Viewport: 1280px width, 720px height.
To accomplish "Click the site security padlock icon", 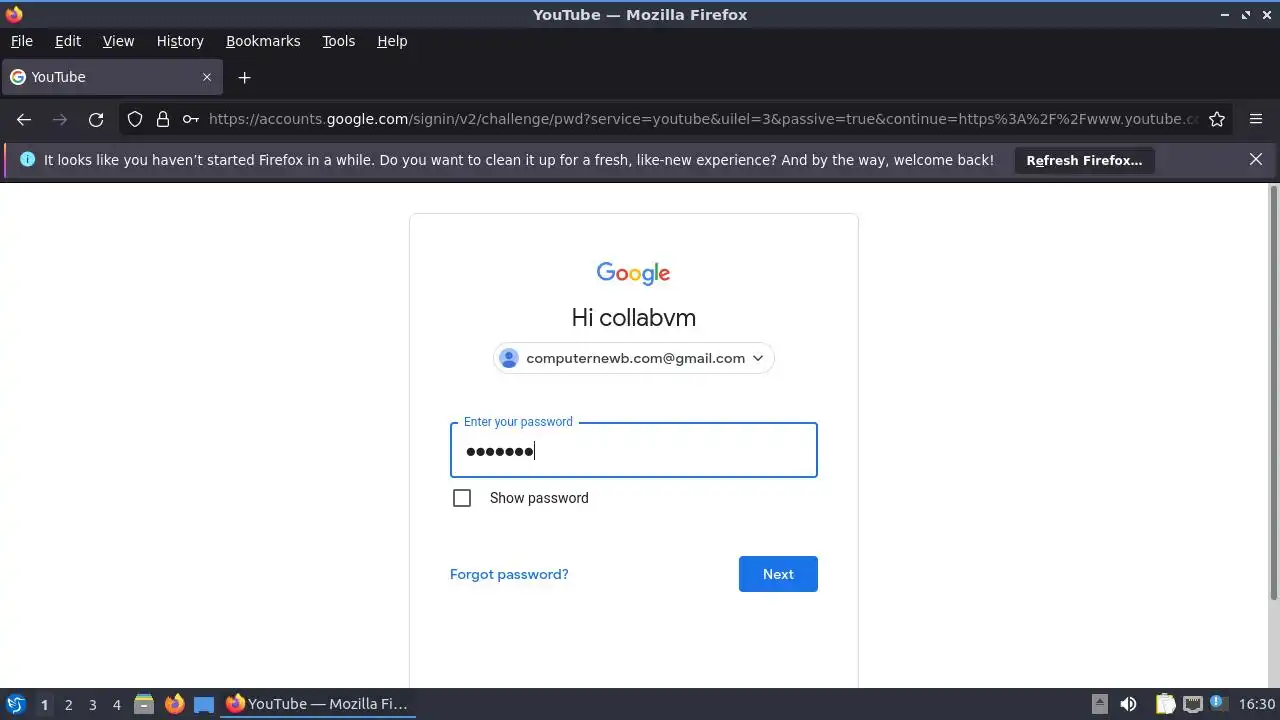I will tap(163, 119).
